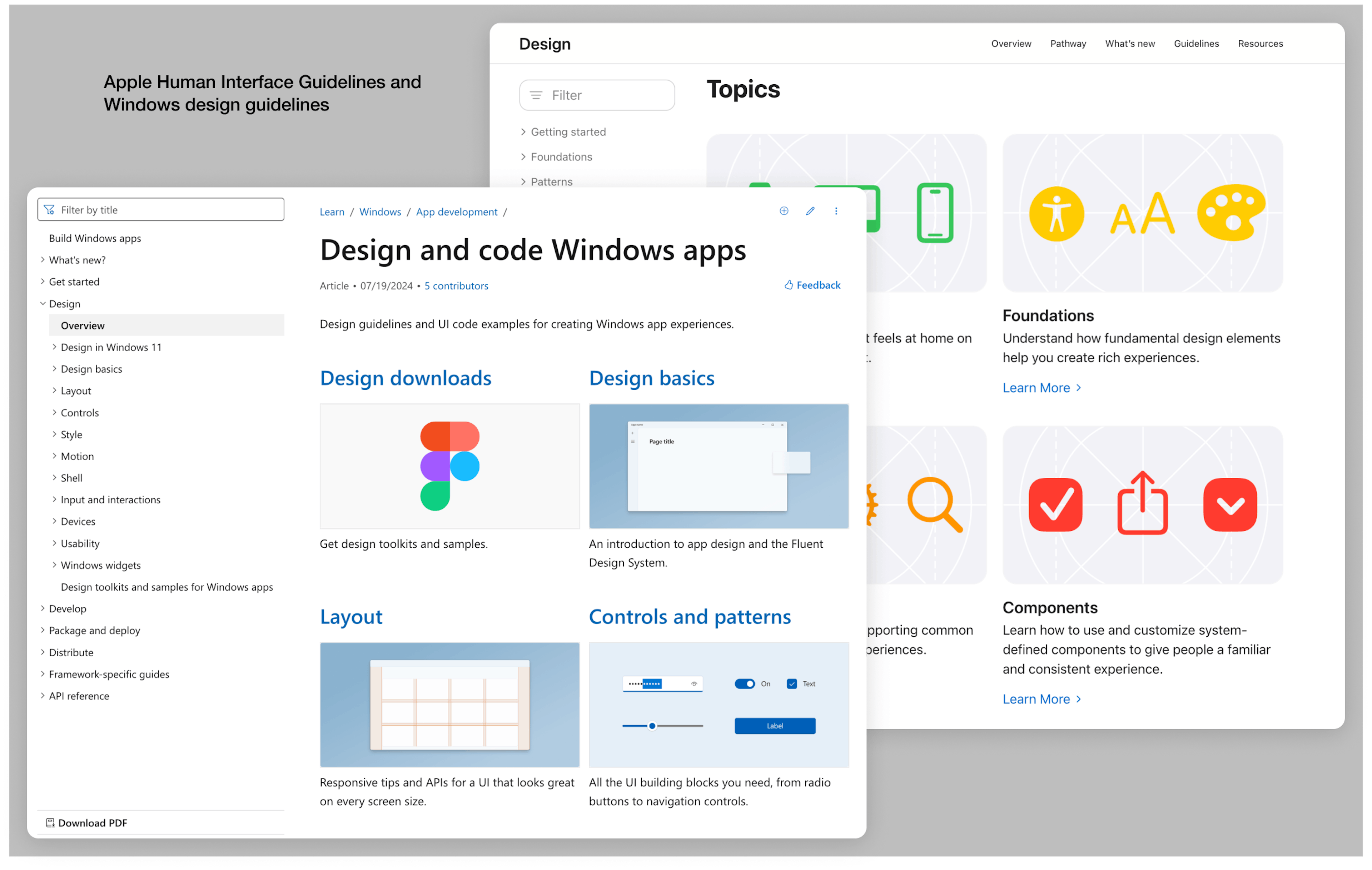Click Controls and patterns heading link
Viewport: 1372px width, 870px height.
(690, 617)
